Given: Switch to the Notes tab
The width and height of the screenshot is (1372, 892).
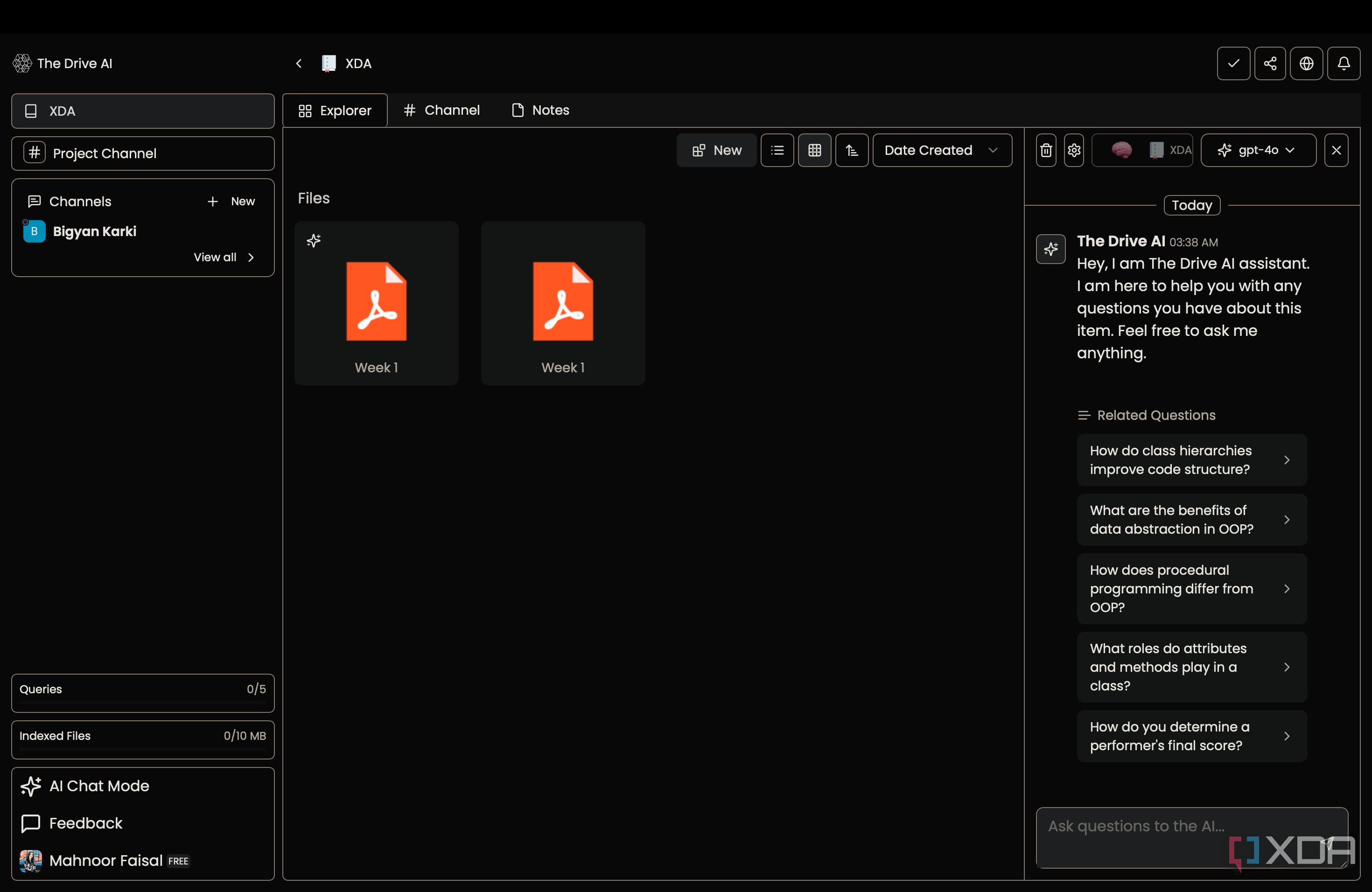Looking at the screenshot, I should click(x=541, y=110).
